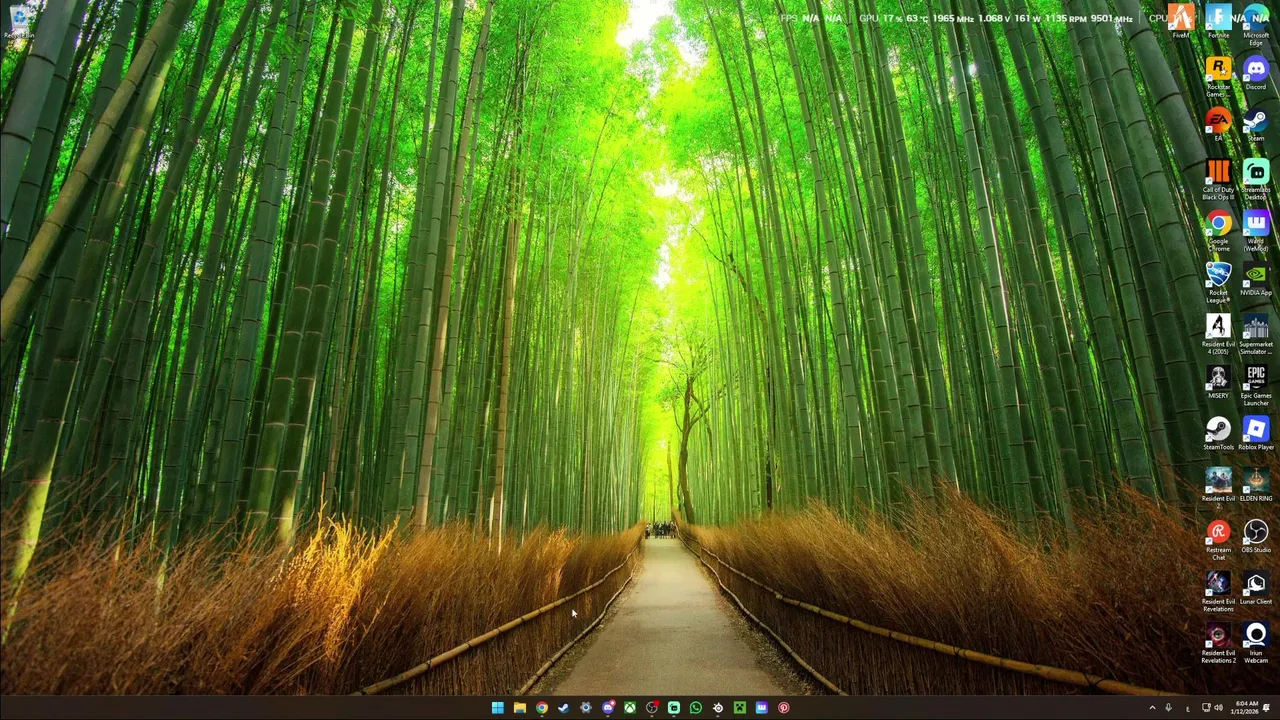Screen dimensions: 1280x720
Task: Select the Epic Games Launcher shortcut
Action: pyautogui.click(x=1256, y=386)
